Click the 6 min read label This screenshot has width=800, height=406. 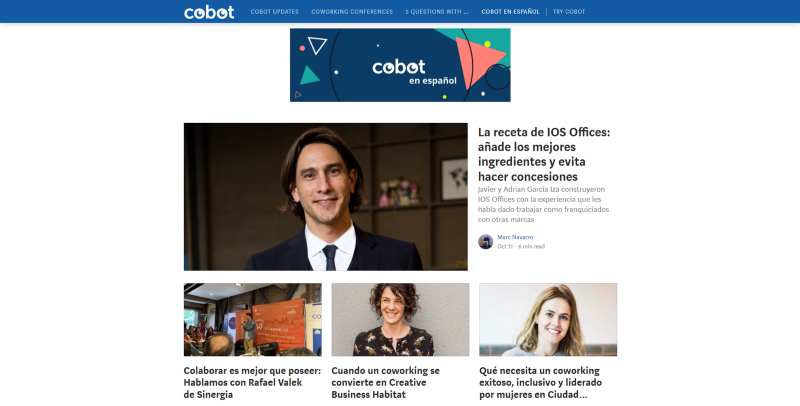tap(532, 246)
